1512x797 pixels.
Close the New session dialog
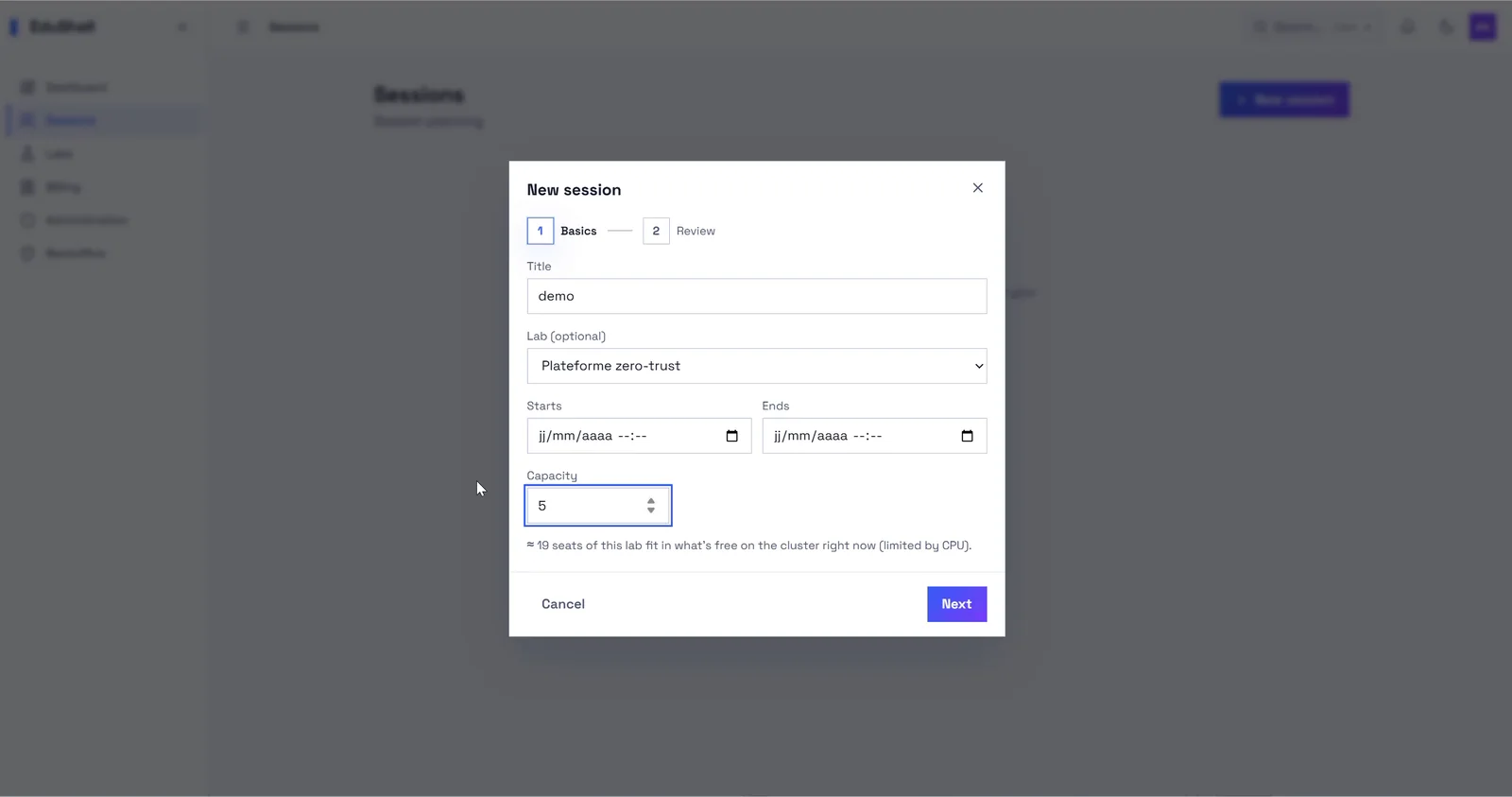[x=977, y=188]
